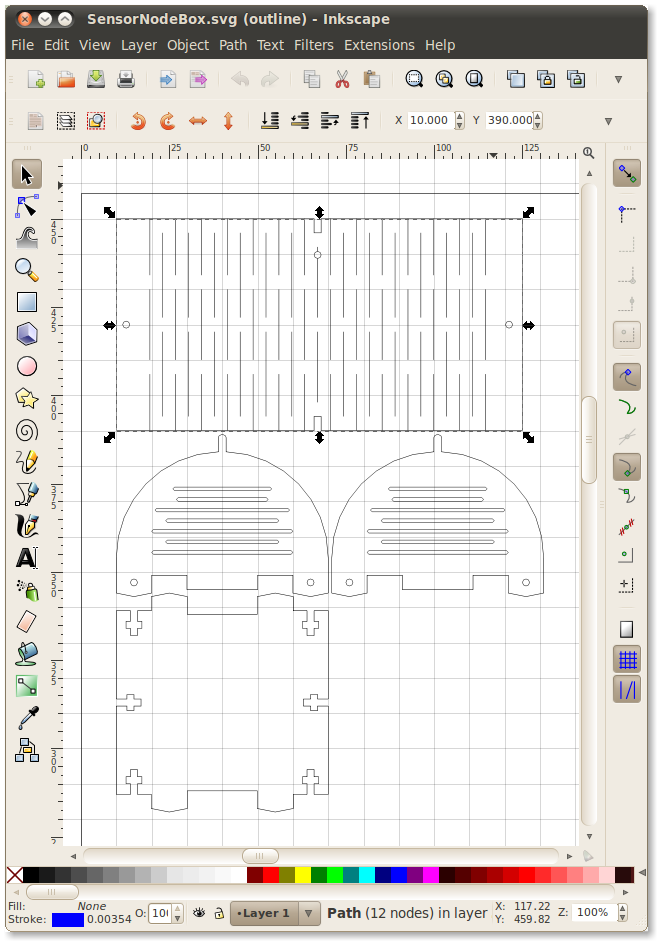Expand the commands bar overflow arrow

[x=618, y=79]
